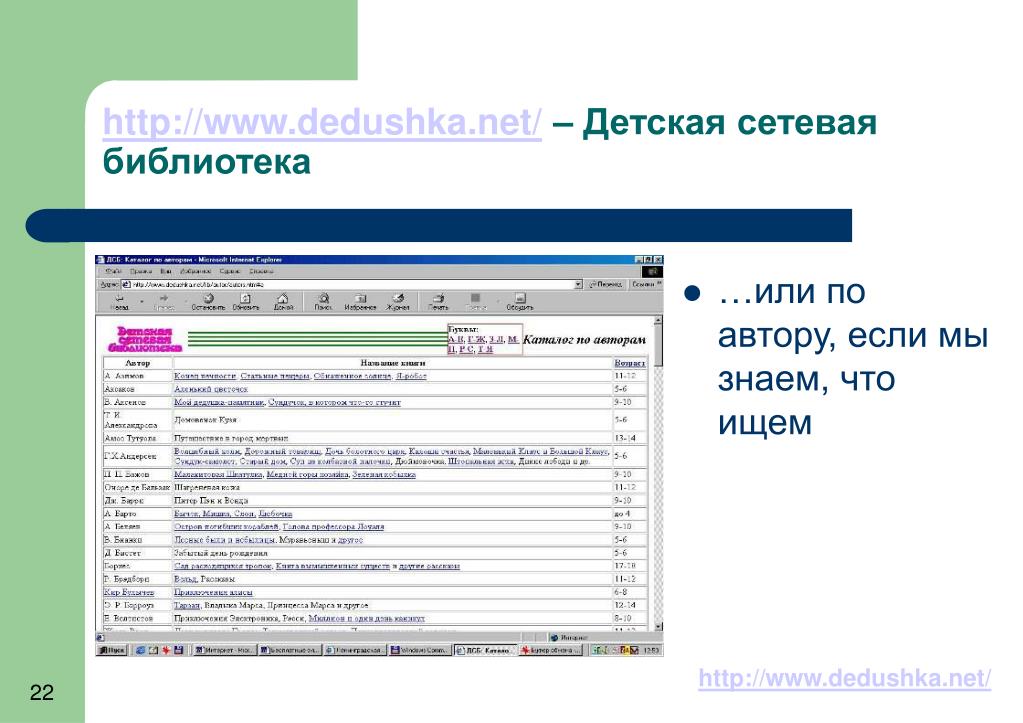Open the Приключения Алисы book link
The image size is (1023, 723).
coord(213,592)
